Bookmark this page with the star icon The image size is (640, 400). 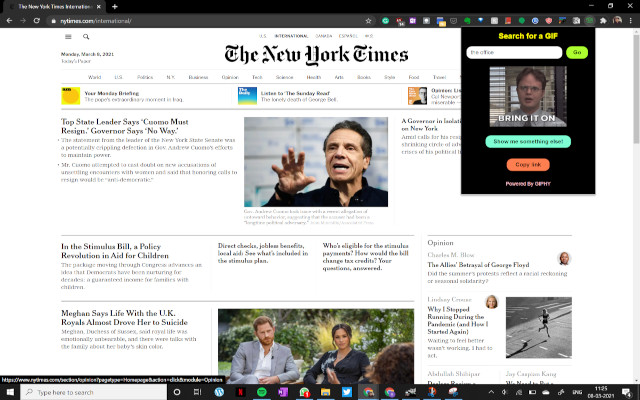click(369, 21)
